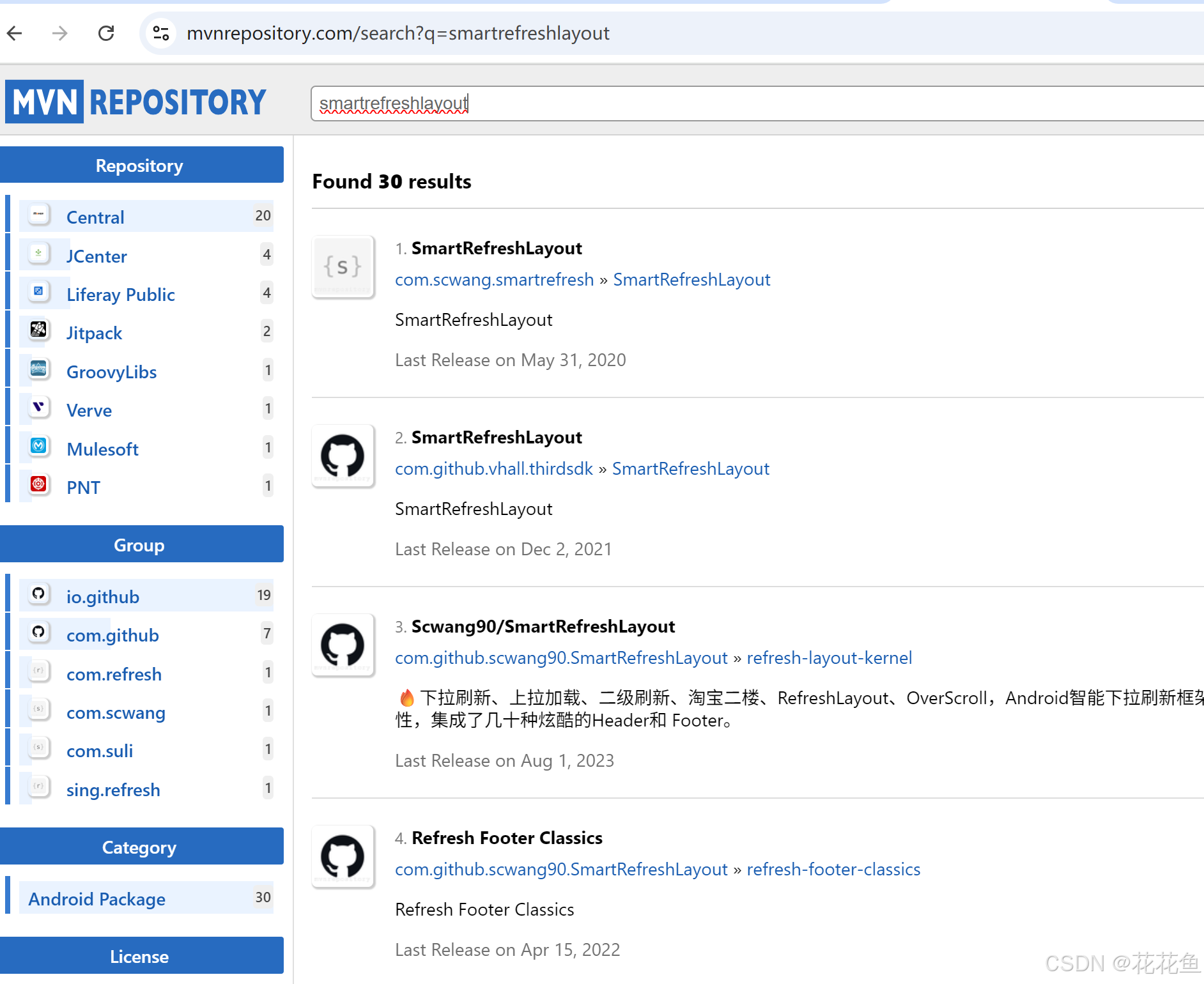The width and height of the screenshot is (1204, 984).
Task: Click the com.scwang group icon
Action: point(39,709)
